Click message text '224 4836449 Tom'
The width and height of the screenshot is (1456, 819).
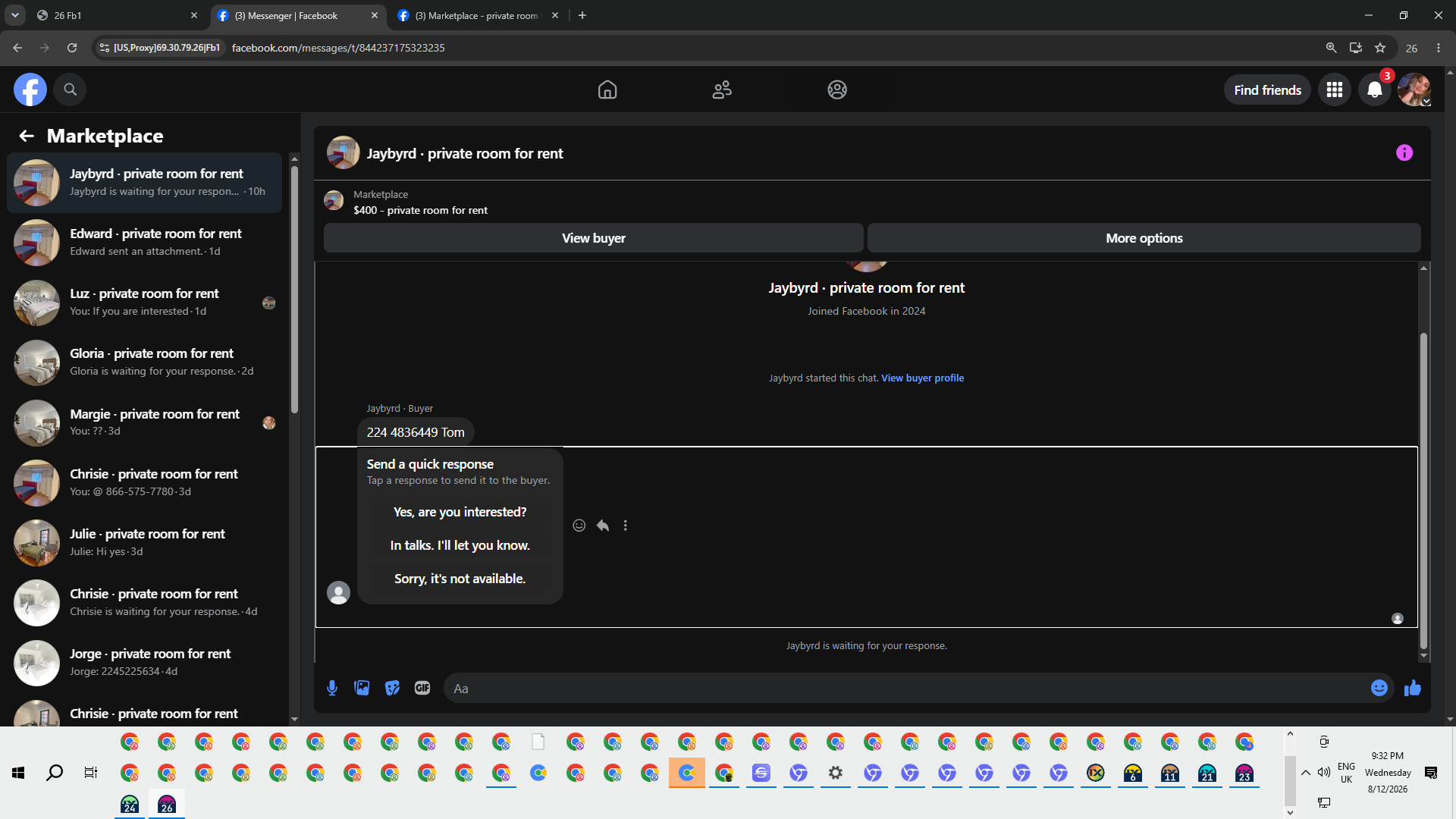click(x=416, y=432)
